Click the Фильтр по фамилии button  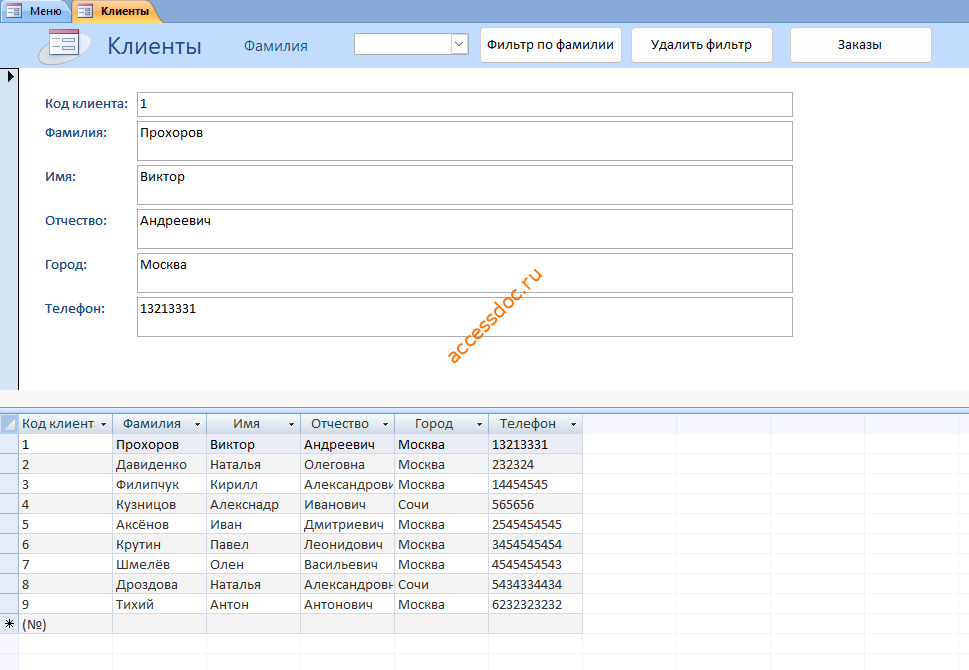(x=551, y=45)
